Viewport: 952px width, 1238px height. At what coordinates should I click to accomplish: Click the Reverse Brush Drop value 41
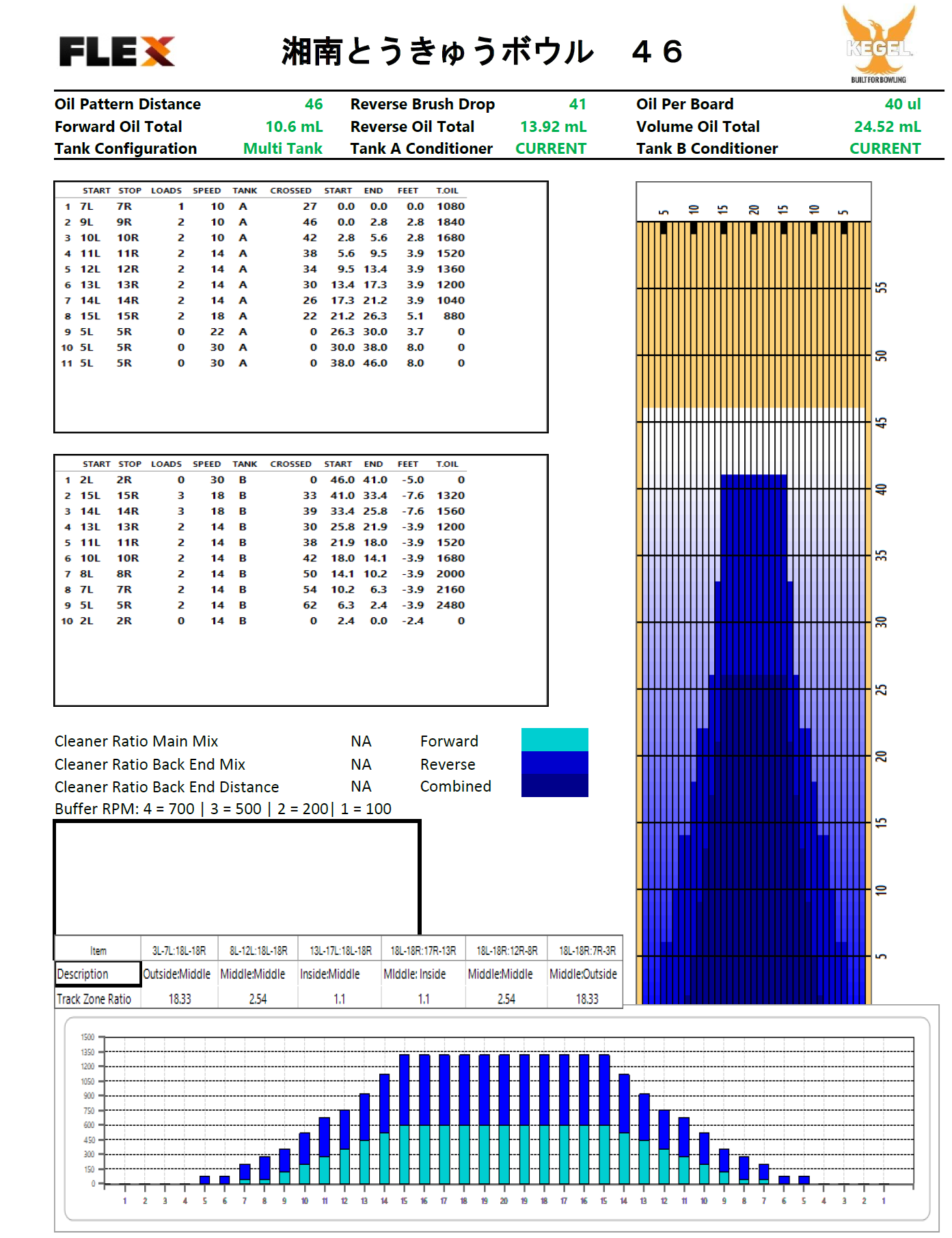tap(577, 105)
